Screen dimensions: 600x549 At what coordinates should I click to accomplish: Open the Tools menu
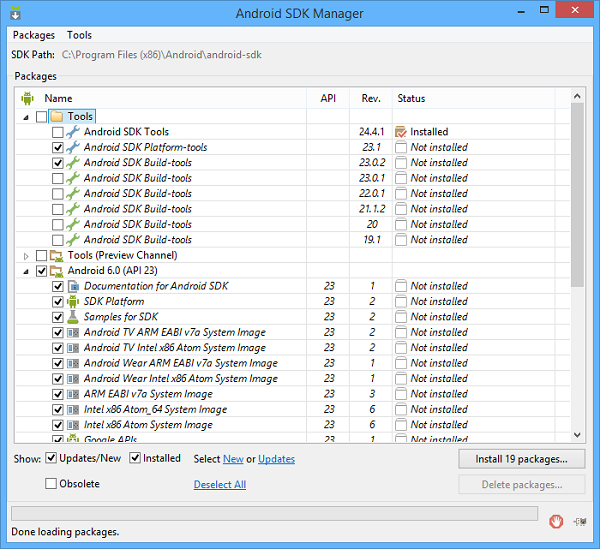[x=79, y=35]
